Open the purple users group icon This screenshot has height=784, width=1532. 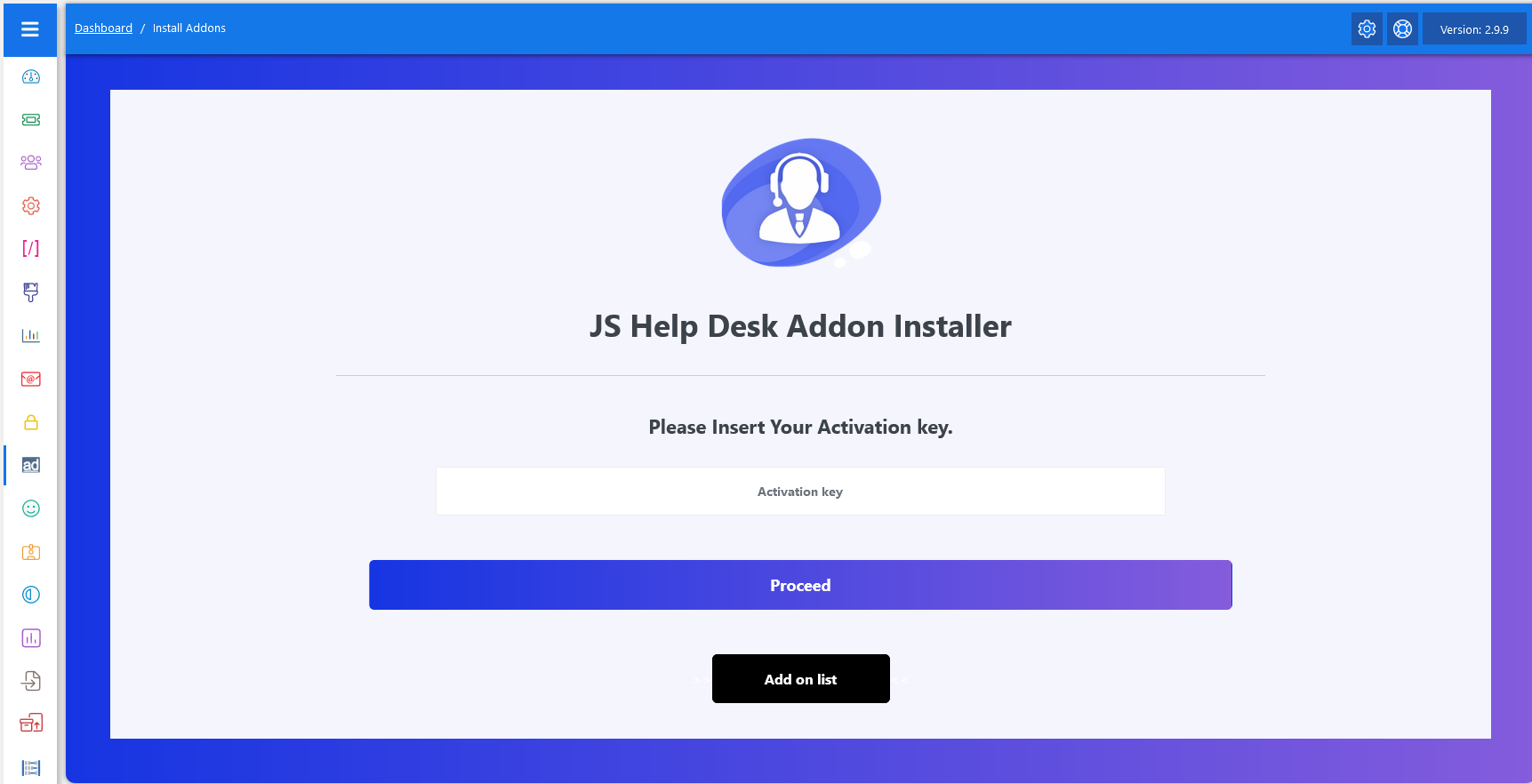(31, 163)
